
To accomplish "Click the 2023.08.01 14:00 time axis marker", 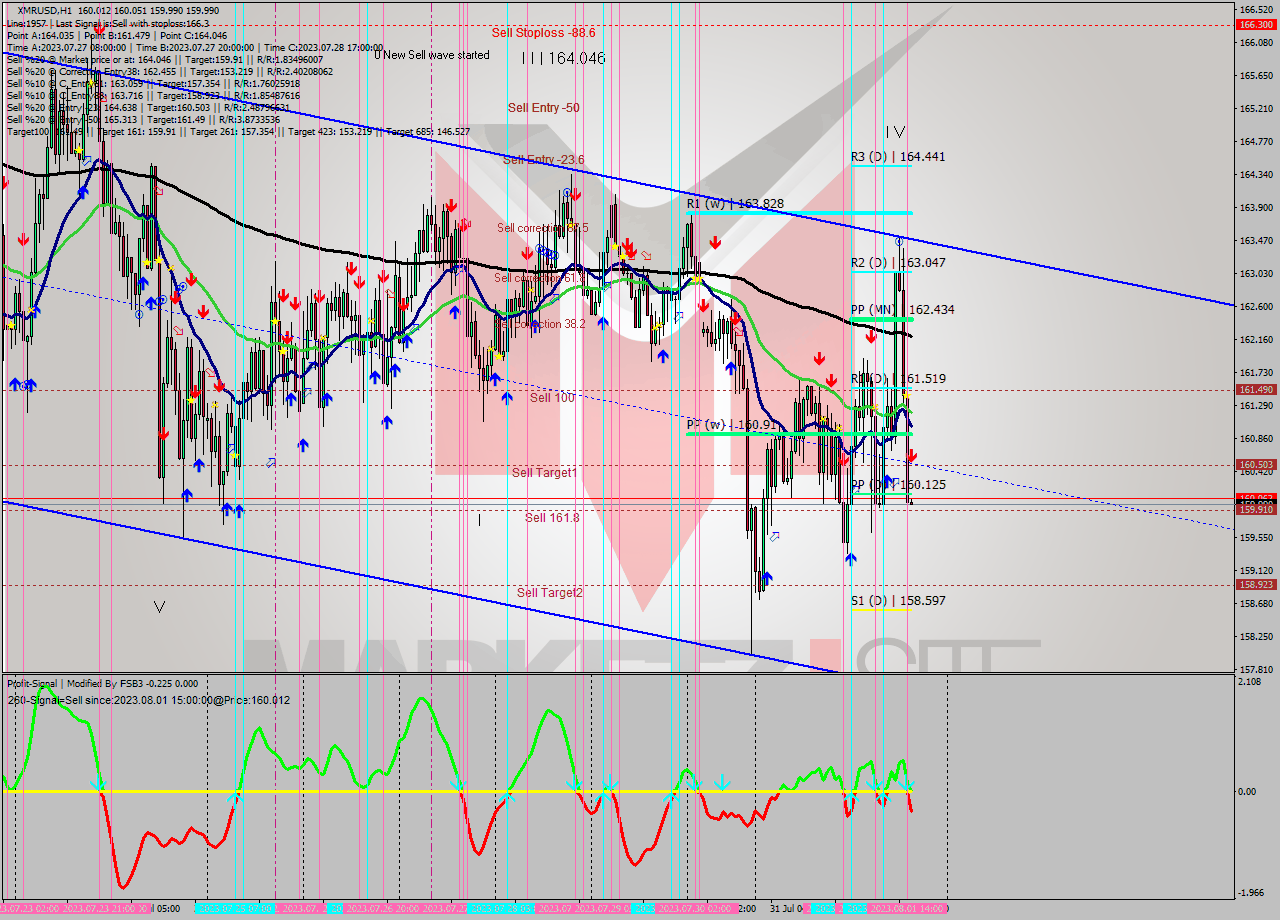I will coord(907,908).
